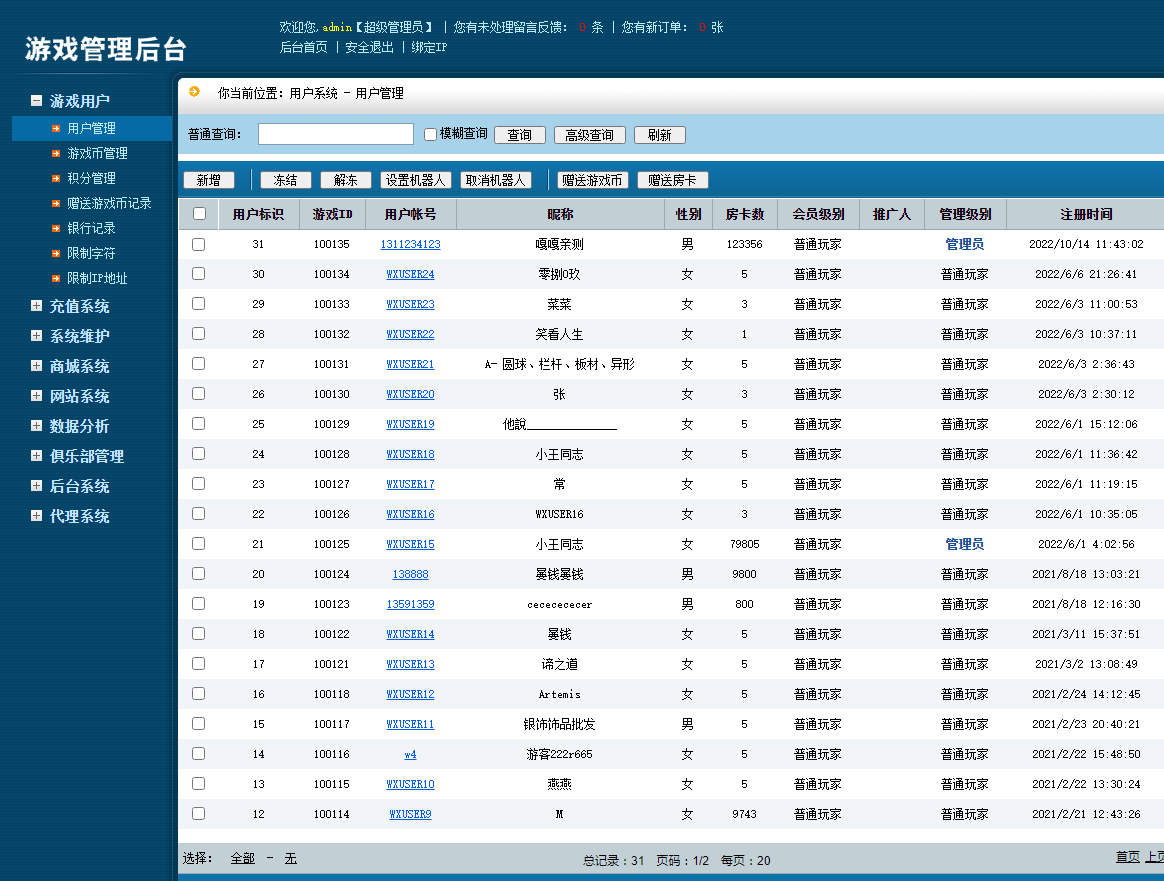
Task: Open 限制字符 in the sidebar
Action: point(91,253)
